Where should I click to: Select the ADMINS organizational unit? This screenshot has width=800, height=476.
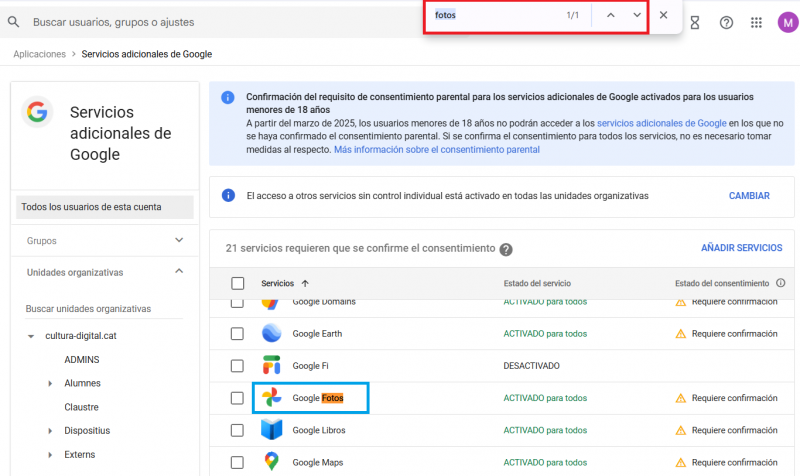coord(82,360)
